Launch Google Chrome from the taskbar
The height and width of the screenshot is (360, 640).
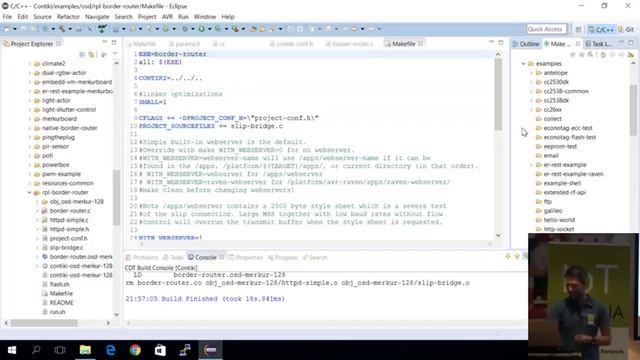135,350
